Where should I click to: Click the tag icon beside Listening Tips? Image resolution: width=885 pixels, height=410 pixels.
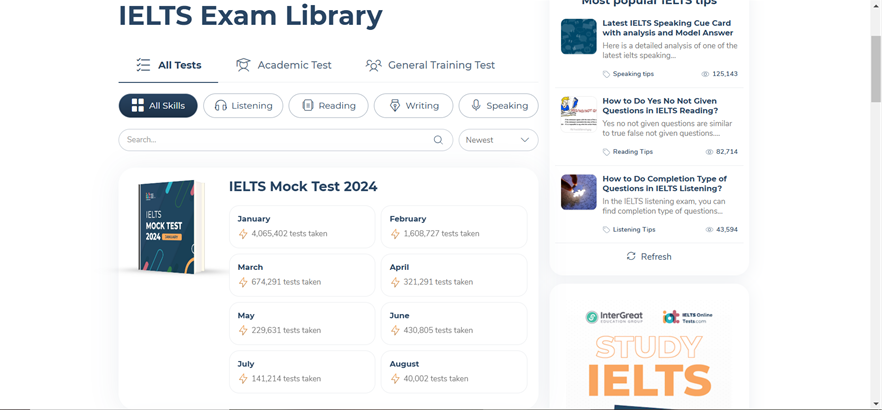[606, 230]
